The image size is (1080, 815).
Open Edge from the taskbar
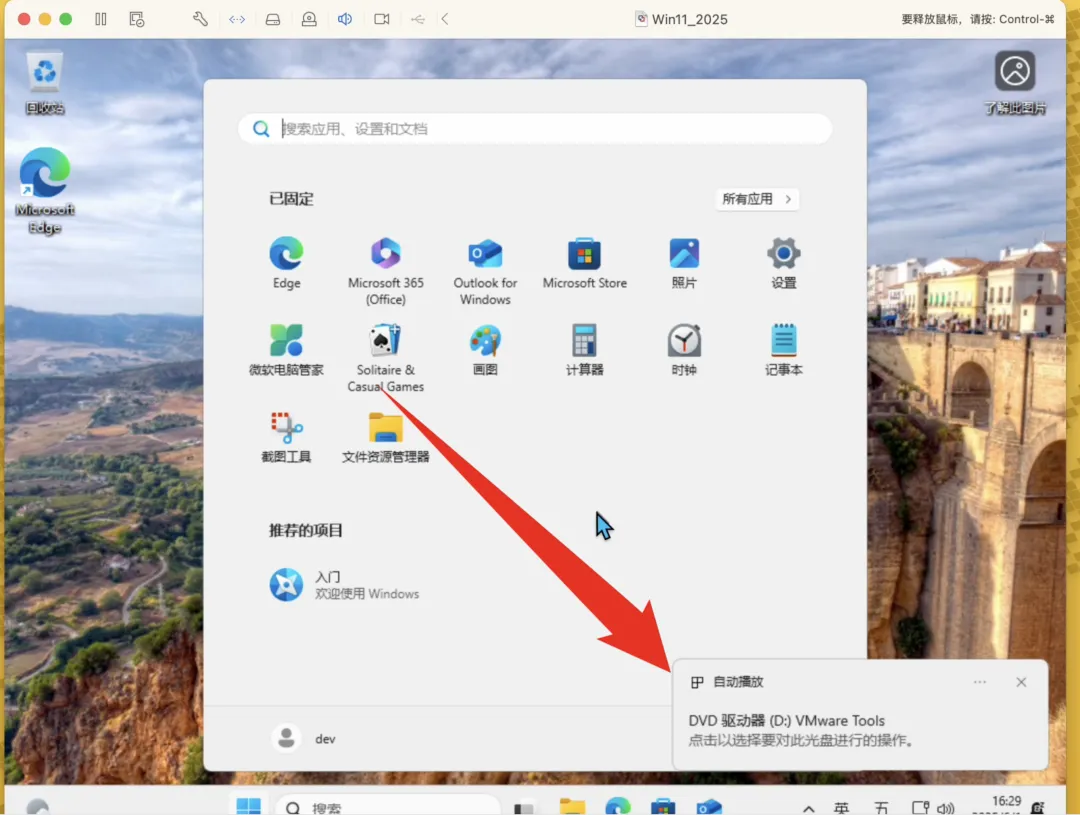(x=617, y=806)
